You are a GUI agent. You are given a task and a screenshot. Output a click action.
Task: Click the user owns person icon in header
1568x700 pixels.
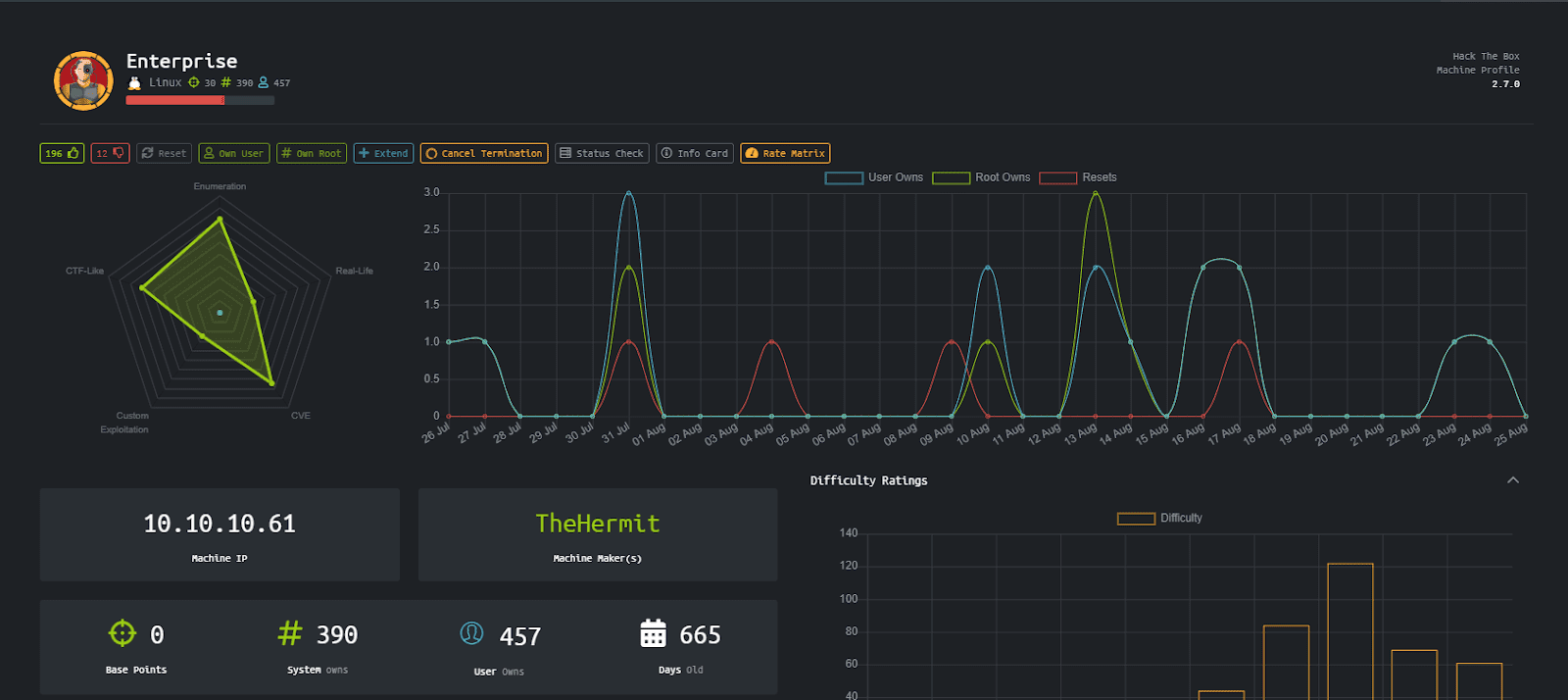[x=263, y=82]
